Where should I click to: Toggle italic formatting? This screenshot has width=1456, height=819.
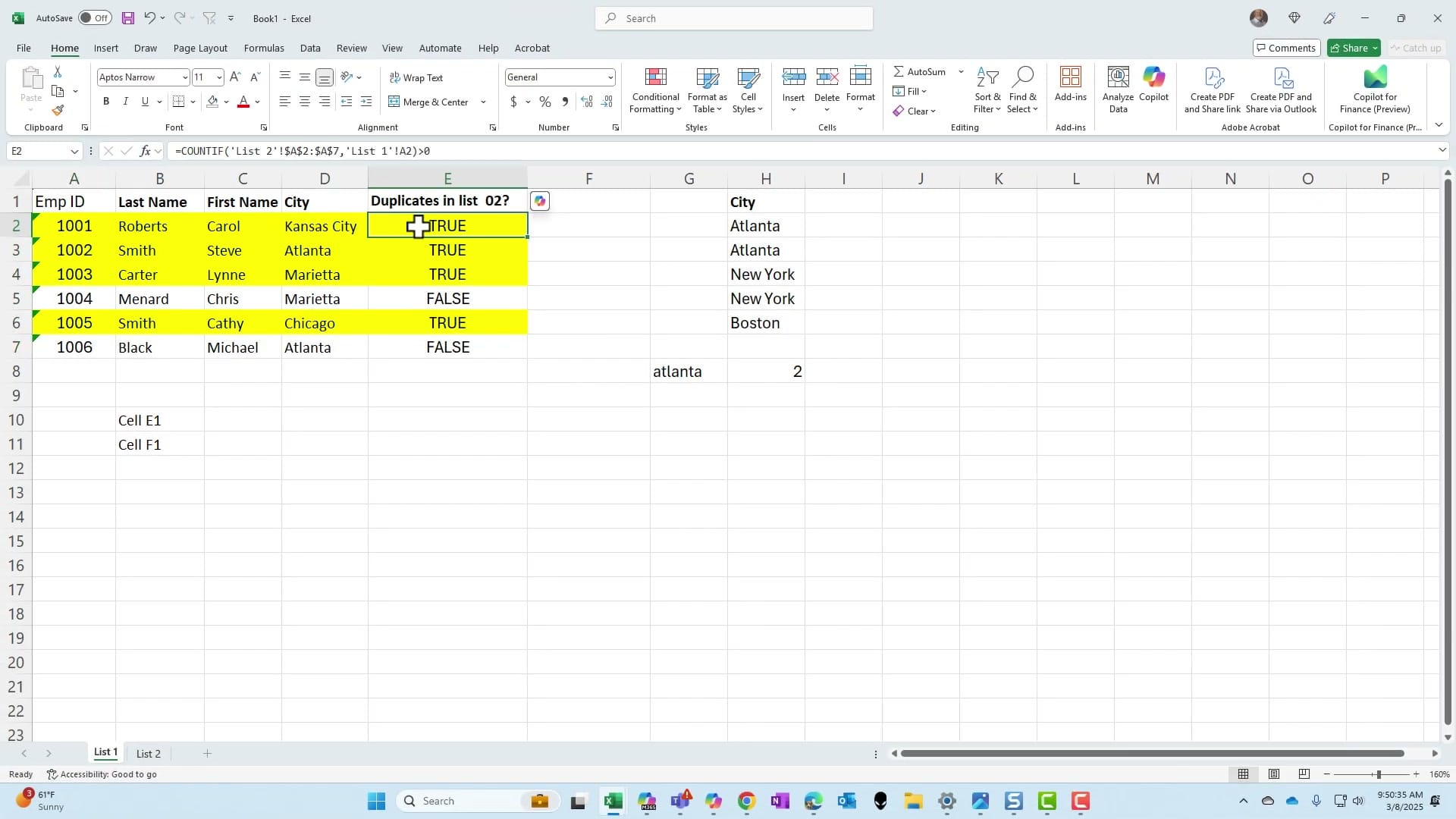point(126,101)
